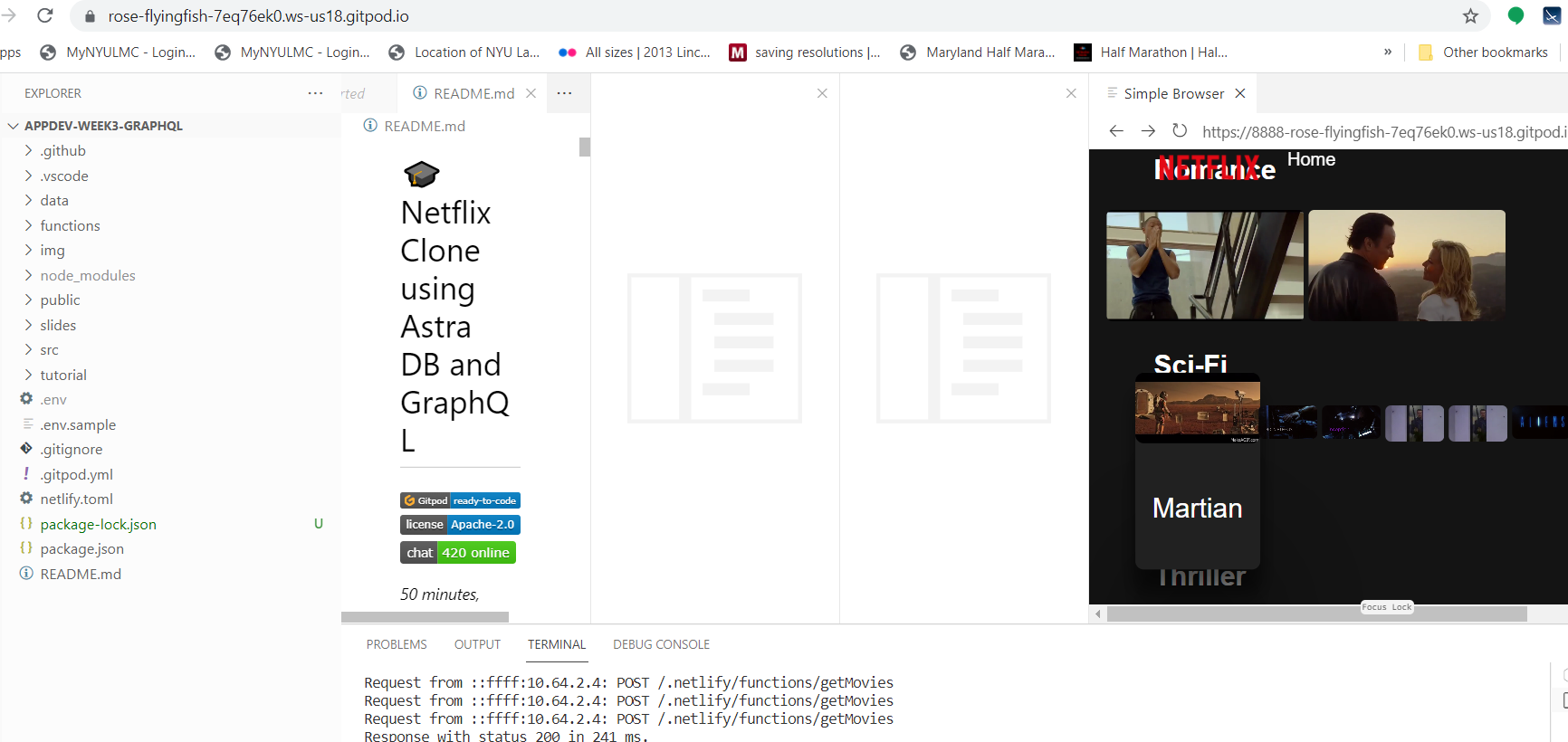1568x742 pixels.
Task: Show more bookmarks chevron
Action: [1388, 52]
